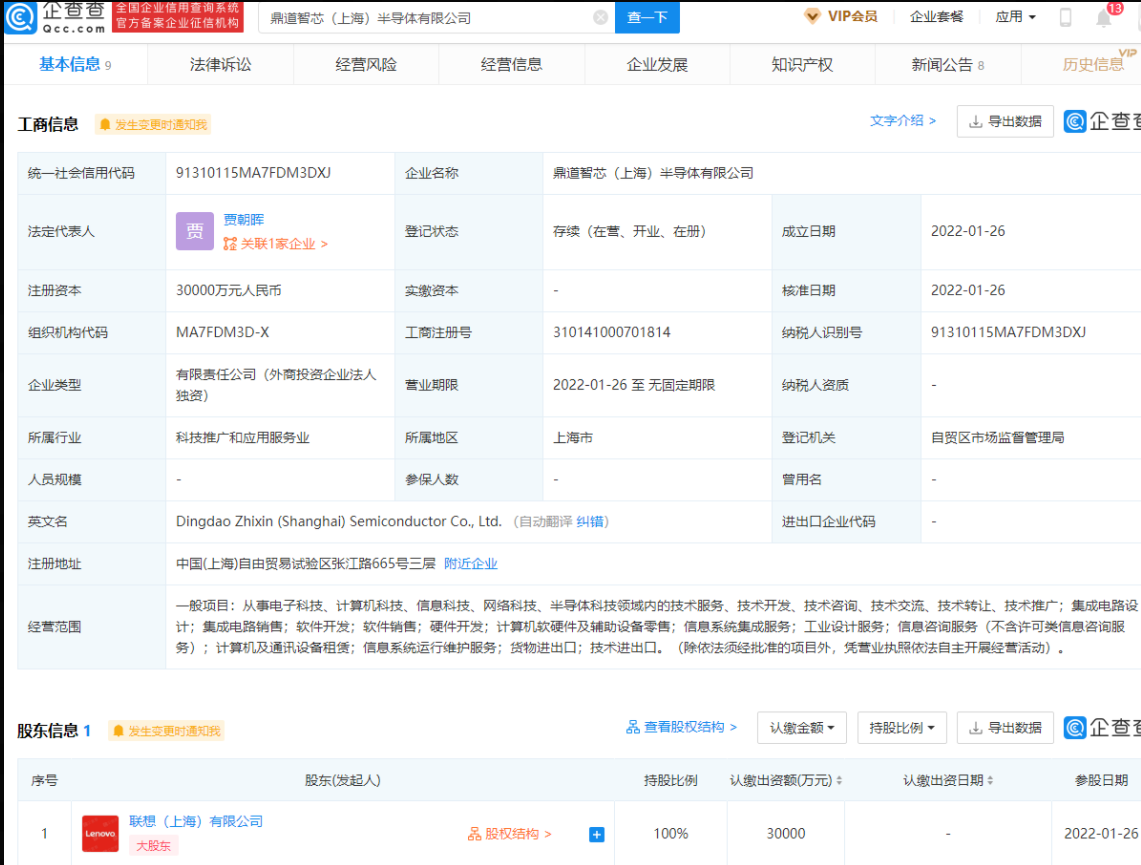This screenshot has width=1141, height=865.
Task: Click the 查一下 search button
Action: pyautogui.click(x=647, y=17)
